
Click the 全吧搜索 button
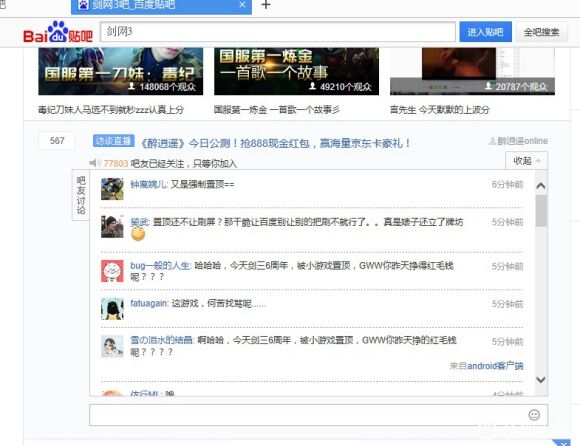[541, 32]
